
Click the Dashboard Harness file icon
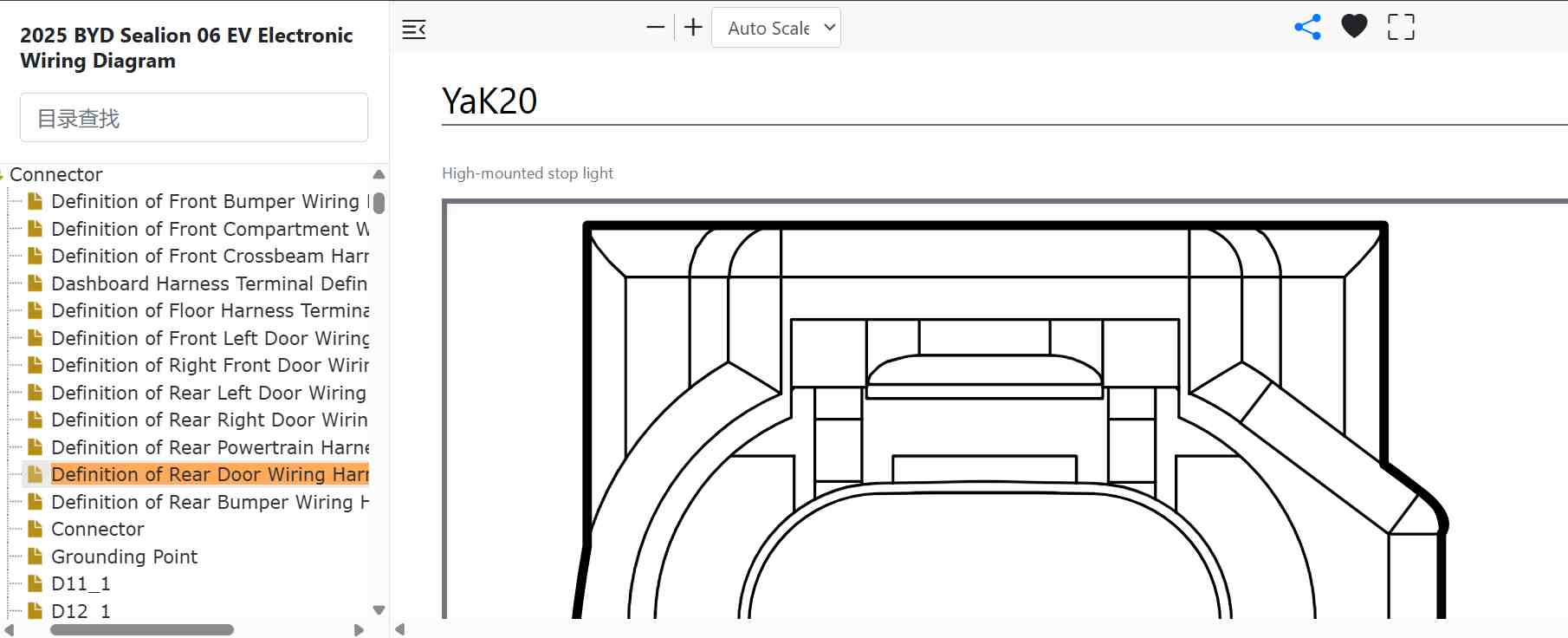(x=36, y=283)
